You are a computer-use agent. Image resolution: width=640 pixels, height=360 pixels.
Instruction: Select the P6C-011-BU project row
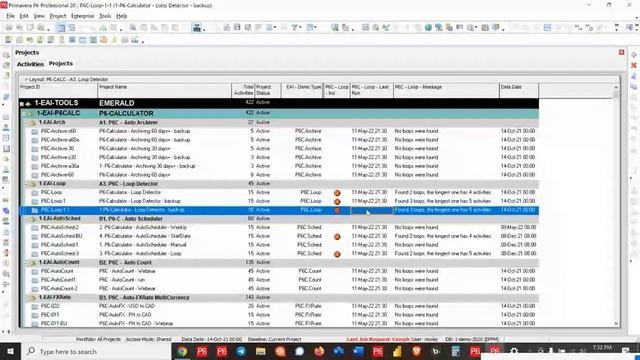tap(279, 324)
